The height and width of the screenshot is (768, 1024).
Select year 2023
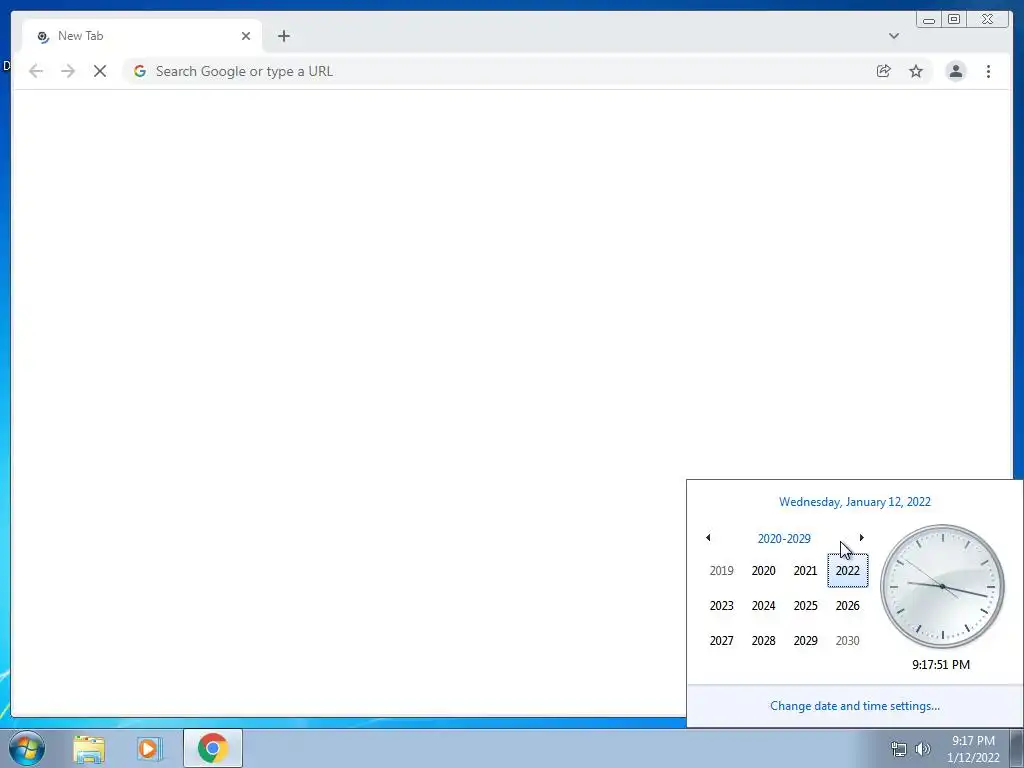click(722, 606)
